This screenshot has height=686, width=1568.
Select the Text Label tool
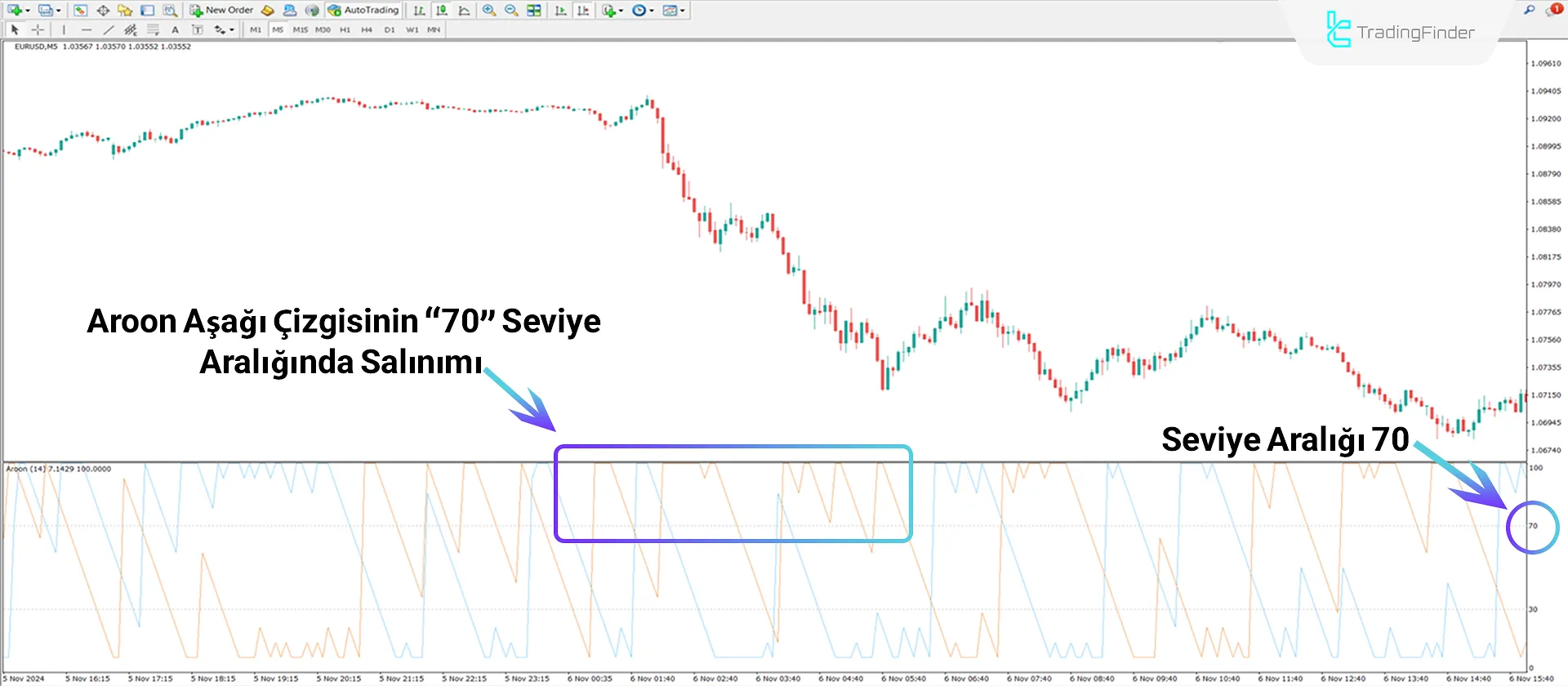point(197,29)
